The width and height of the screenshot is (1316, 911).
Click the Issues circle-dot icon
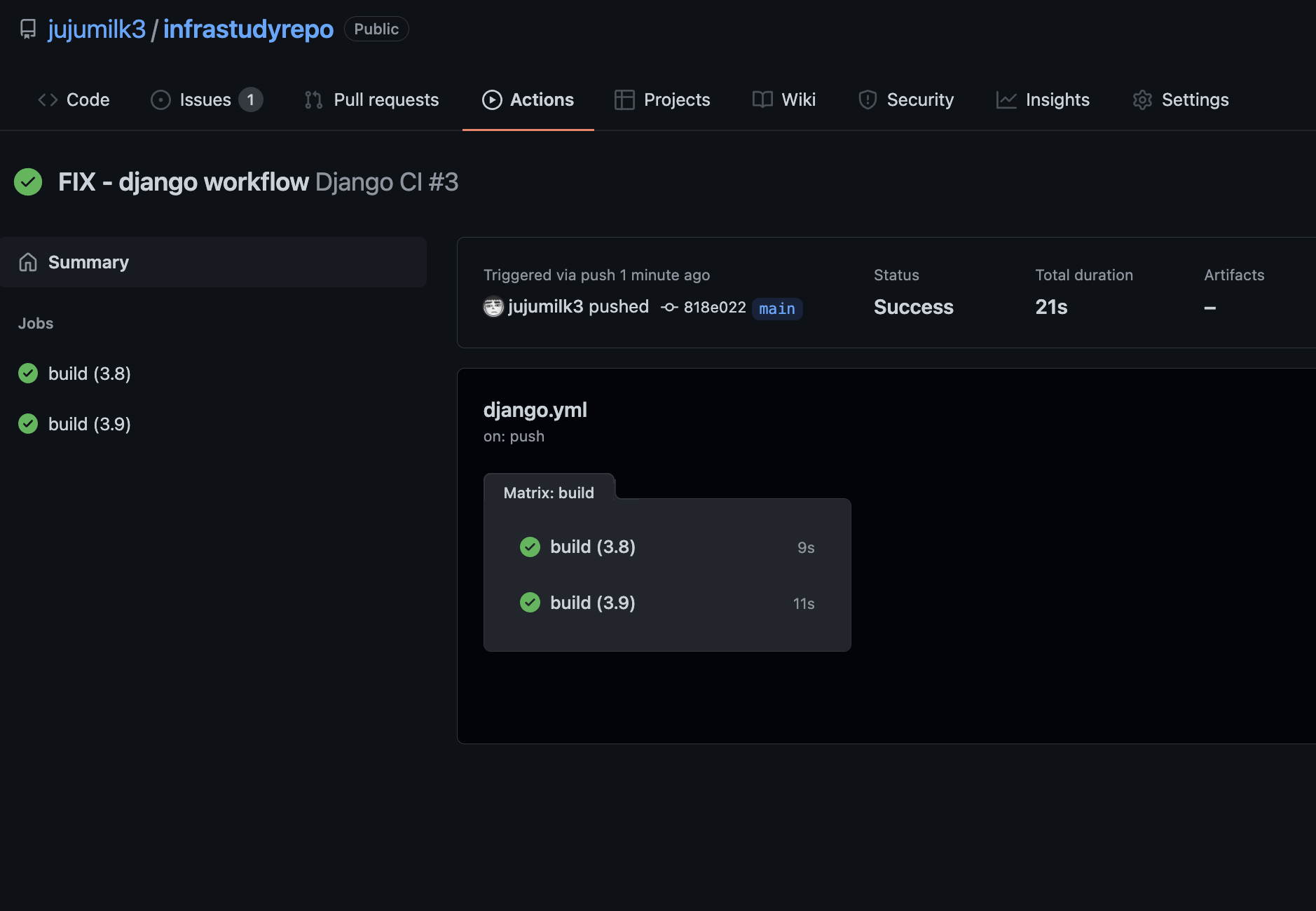160,100
